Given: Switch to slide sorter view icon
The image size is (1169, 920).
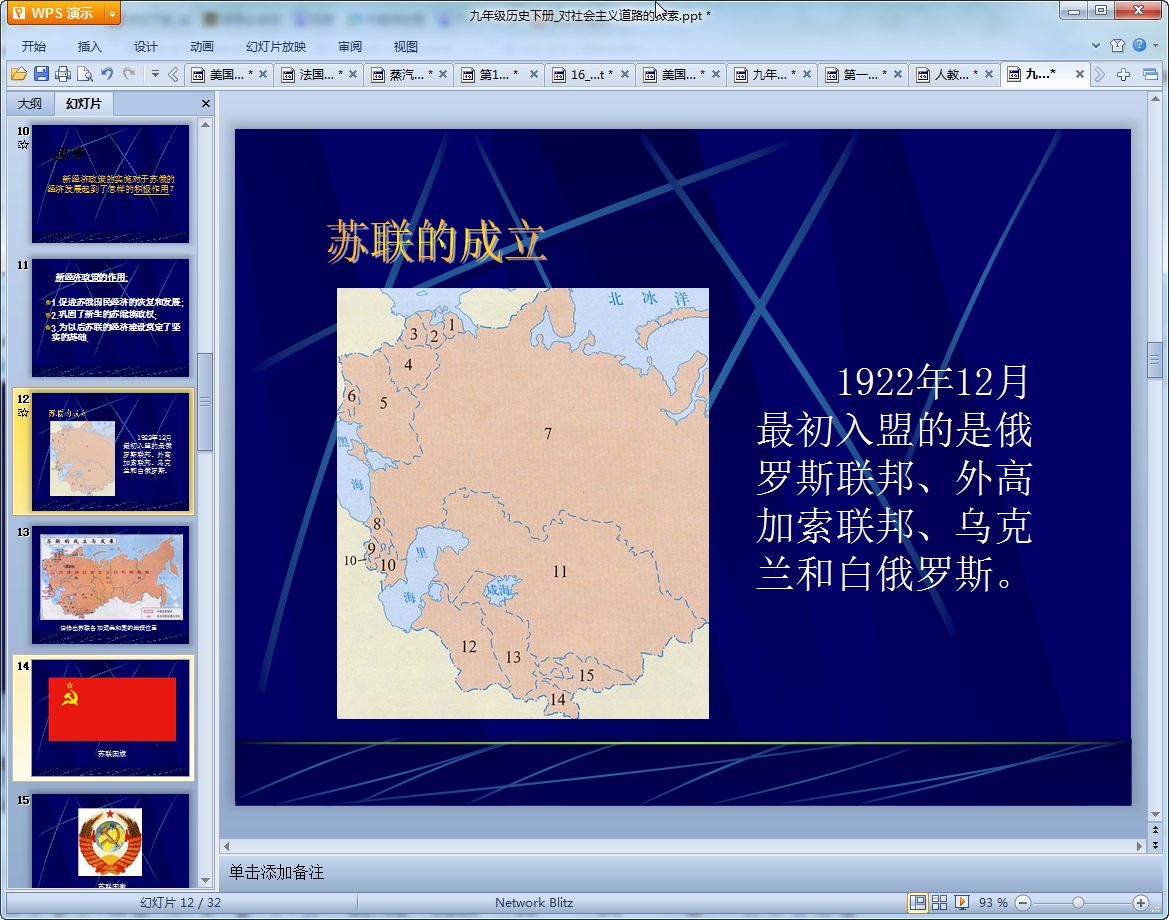Looking at the screenshot, I should [939, 903].
